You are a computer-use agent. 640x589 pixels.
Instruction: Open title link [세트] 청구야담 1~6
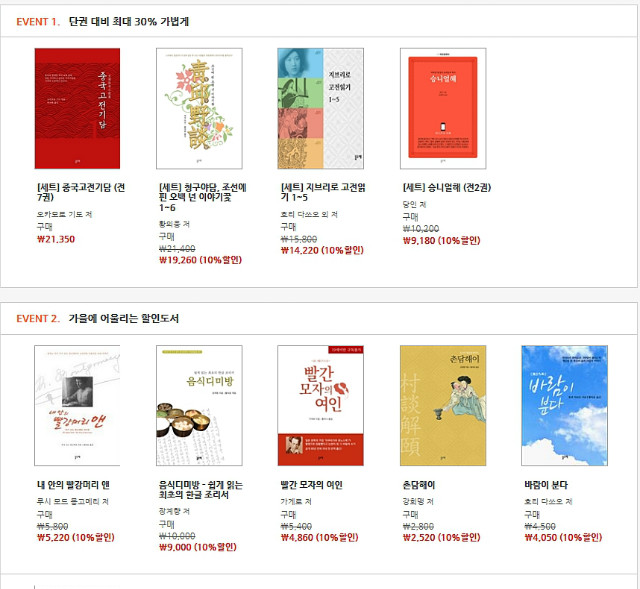202,198
